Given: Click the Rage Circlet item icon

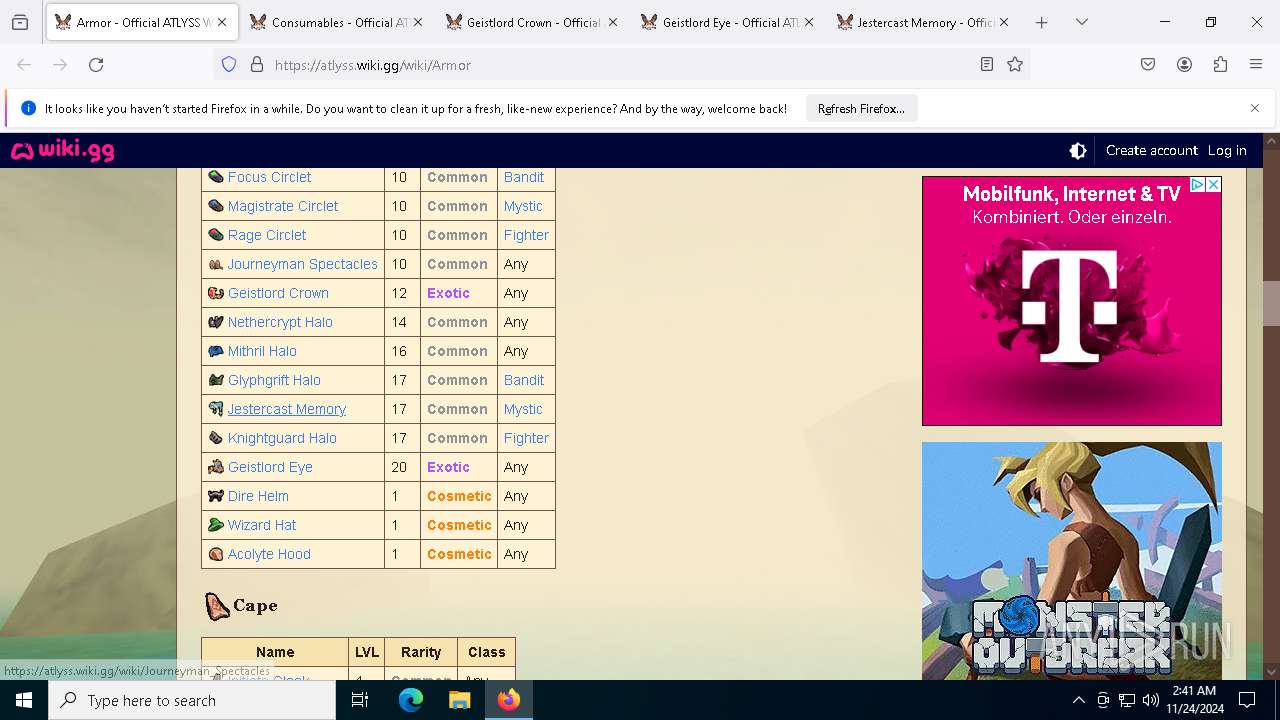Looking at the screenshot, I should (x=215, y=235).
